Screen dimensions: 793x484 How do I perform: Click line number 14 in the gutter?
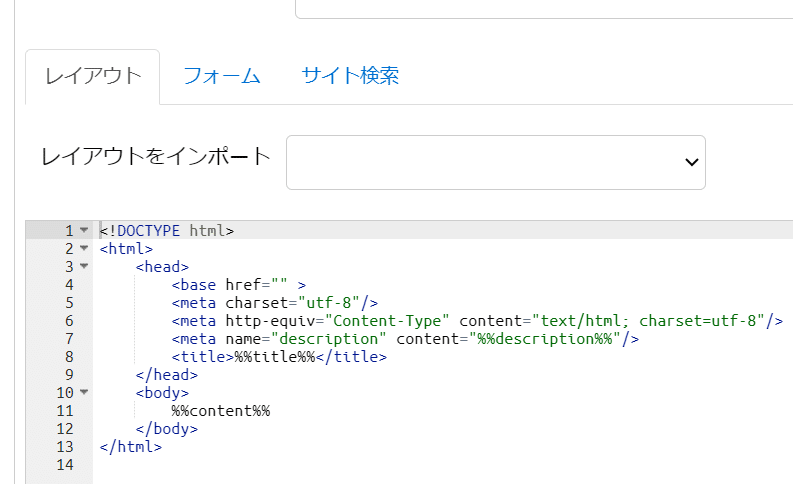[65, 465]
